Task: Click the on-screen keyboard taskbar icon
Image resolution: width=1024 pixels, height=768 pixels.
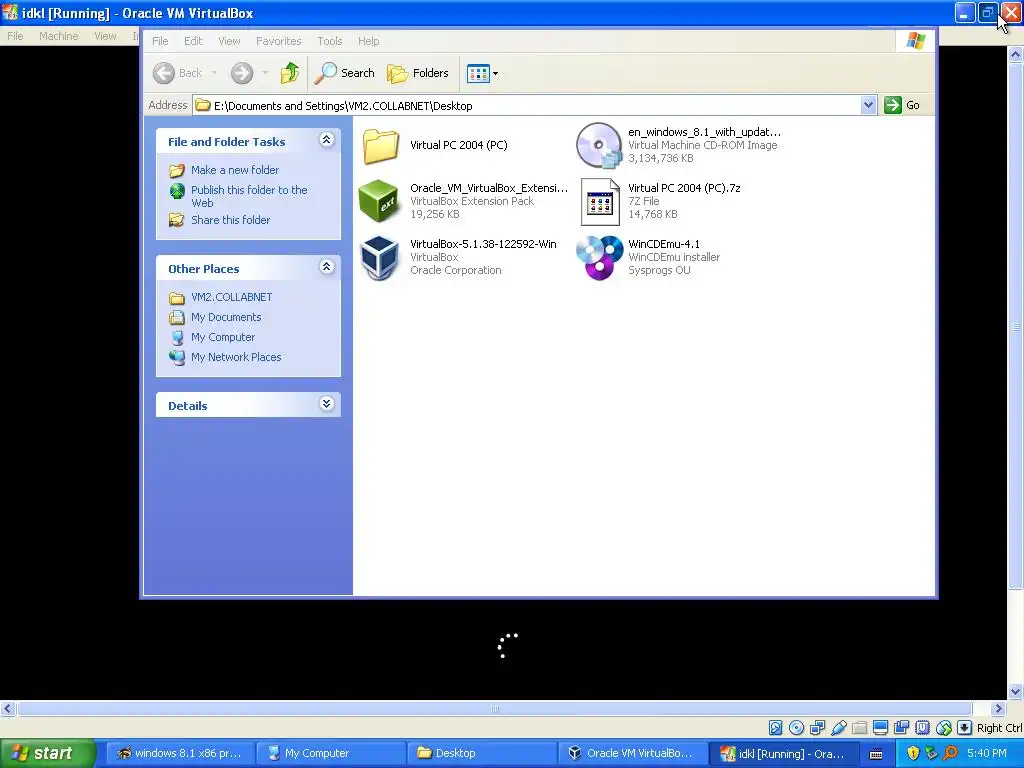Action: (876, 754)
